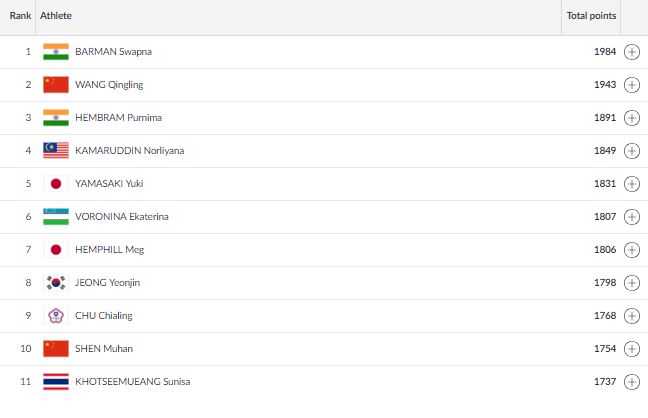Click Thailand flag beside KHOTSEEMUEANG Sunisa

coord(56,382)
